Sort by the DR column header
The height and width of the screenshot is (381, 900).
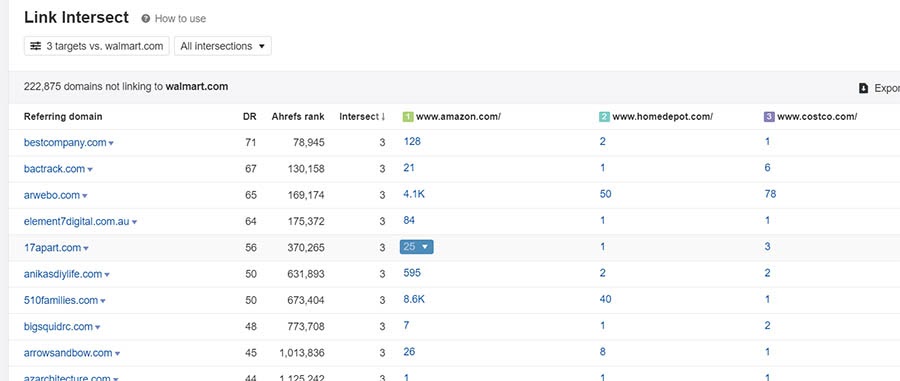tap(249, 116)
